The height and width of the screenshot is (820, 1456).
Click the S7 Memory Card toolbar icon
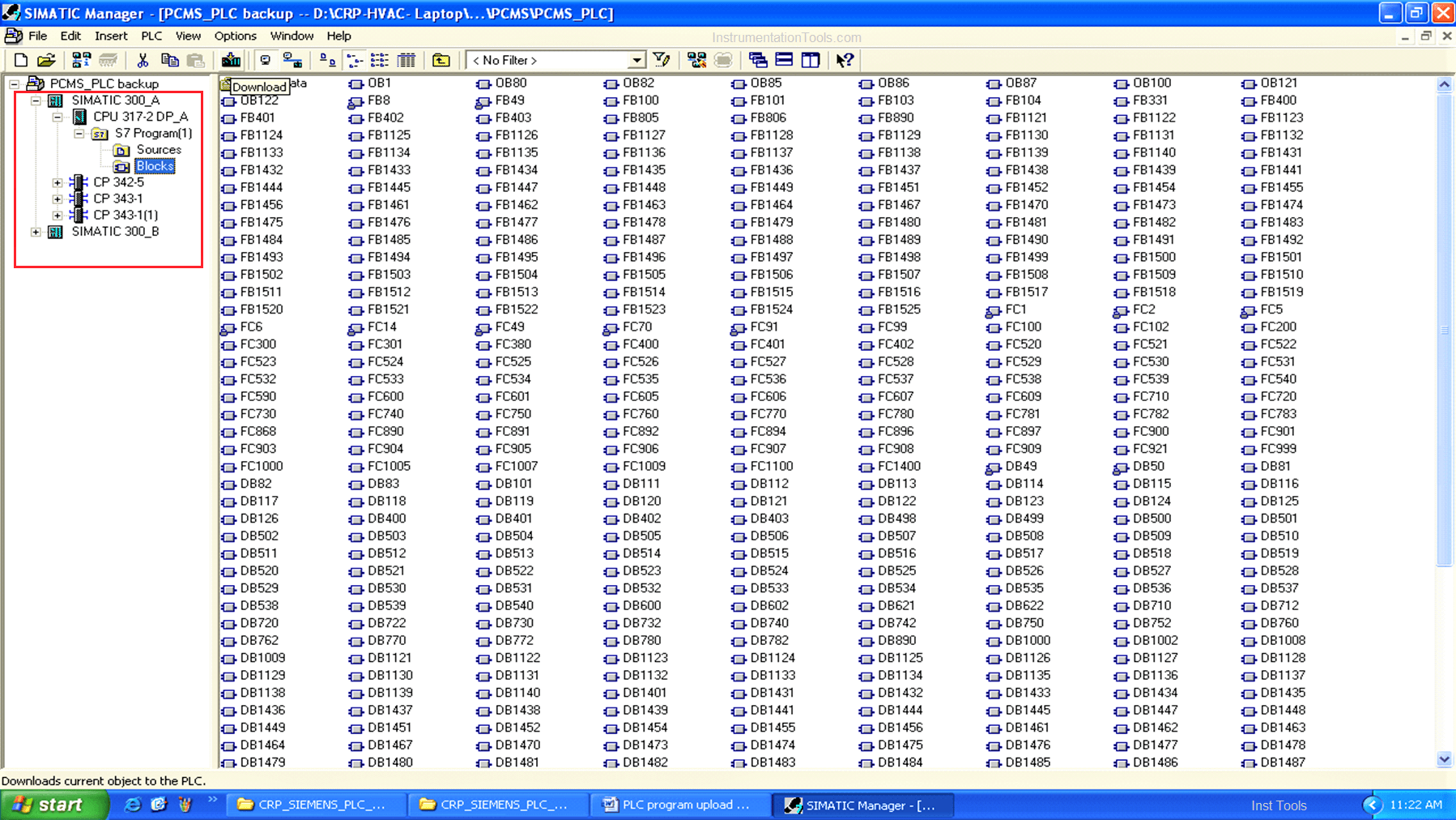coord(108,60)
